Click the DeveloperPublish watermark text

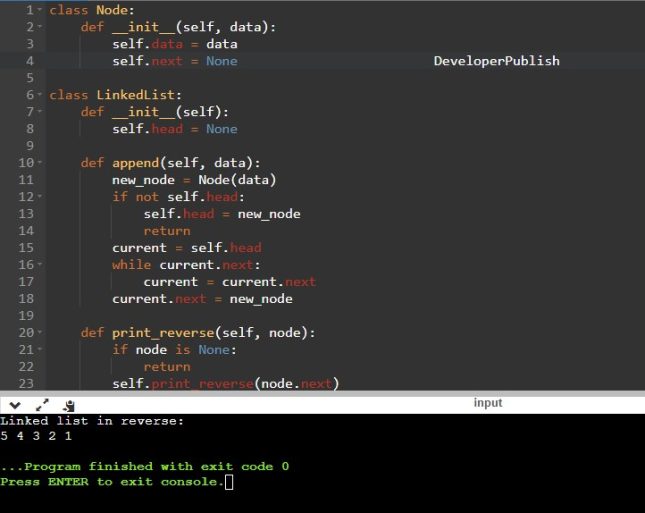pyautogui.click(x=496, y=61)
